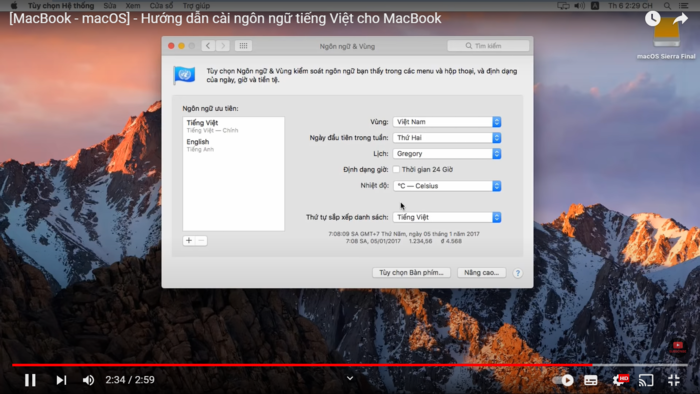This screenshot has height=394, width=700.
Task: Open Lịch dropdown showing Gregory
Action: click(x=447, y=153)
